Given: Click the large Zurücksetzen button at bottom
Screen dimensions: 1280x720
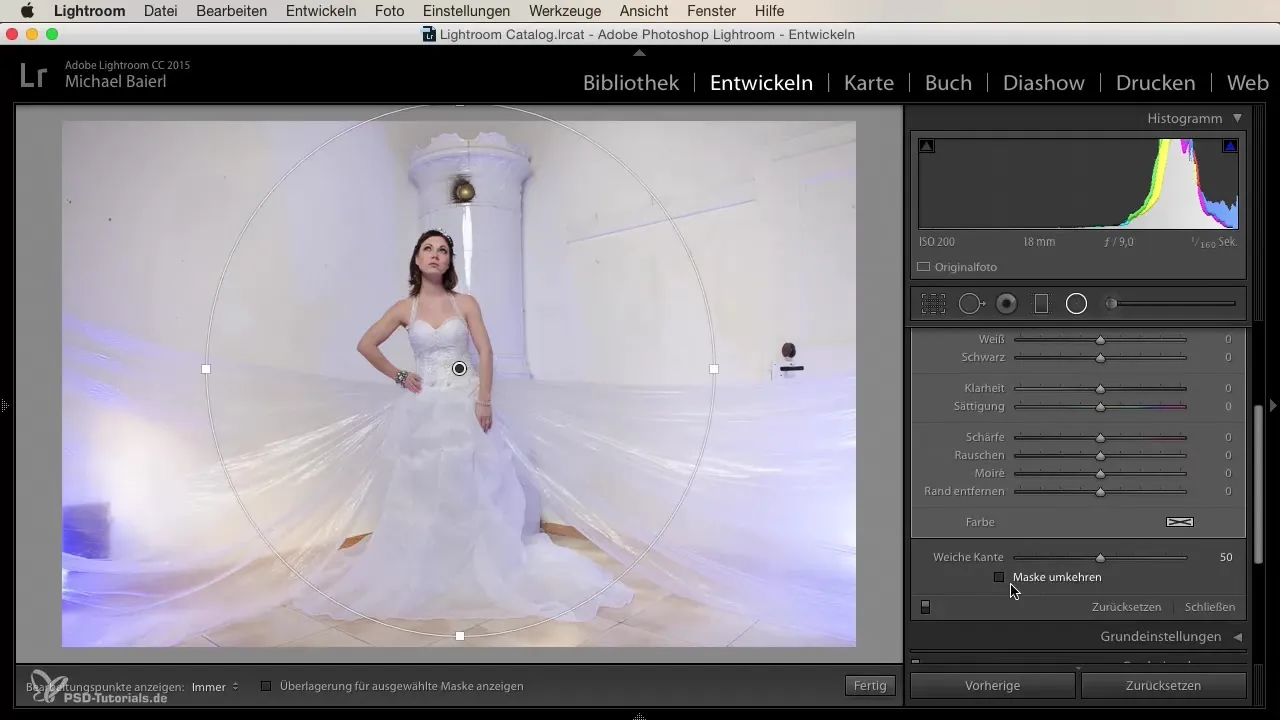Looking at the screenshot, I should pos(1163,686).
